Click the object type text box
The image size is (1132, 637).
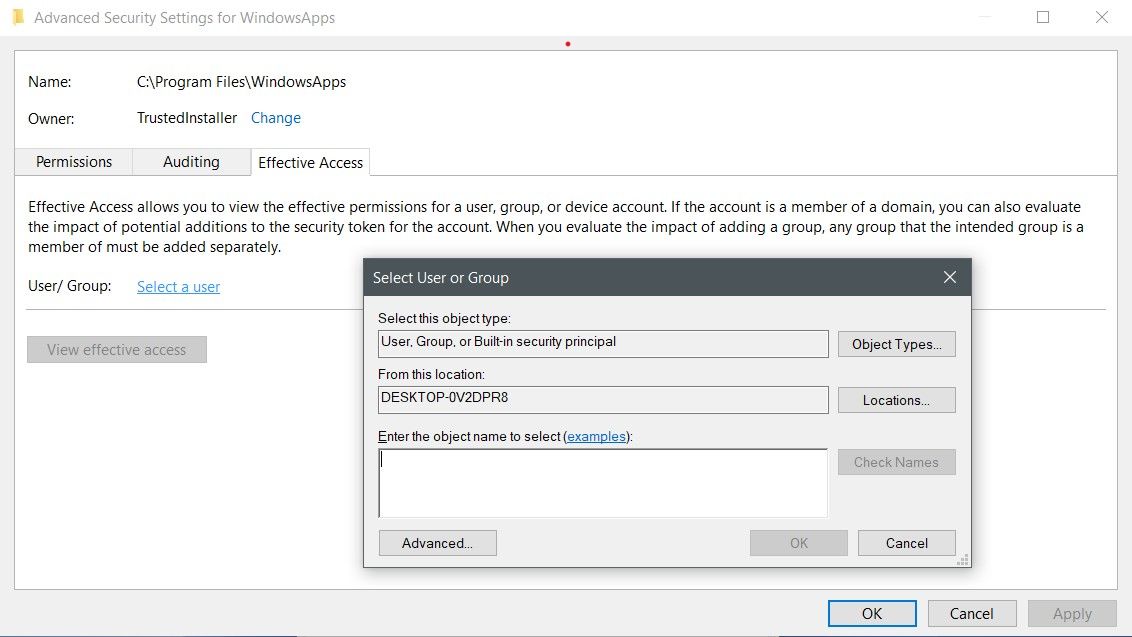click(600, 343)
